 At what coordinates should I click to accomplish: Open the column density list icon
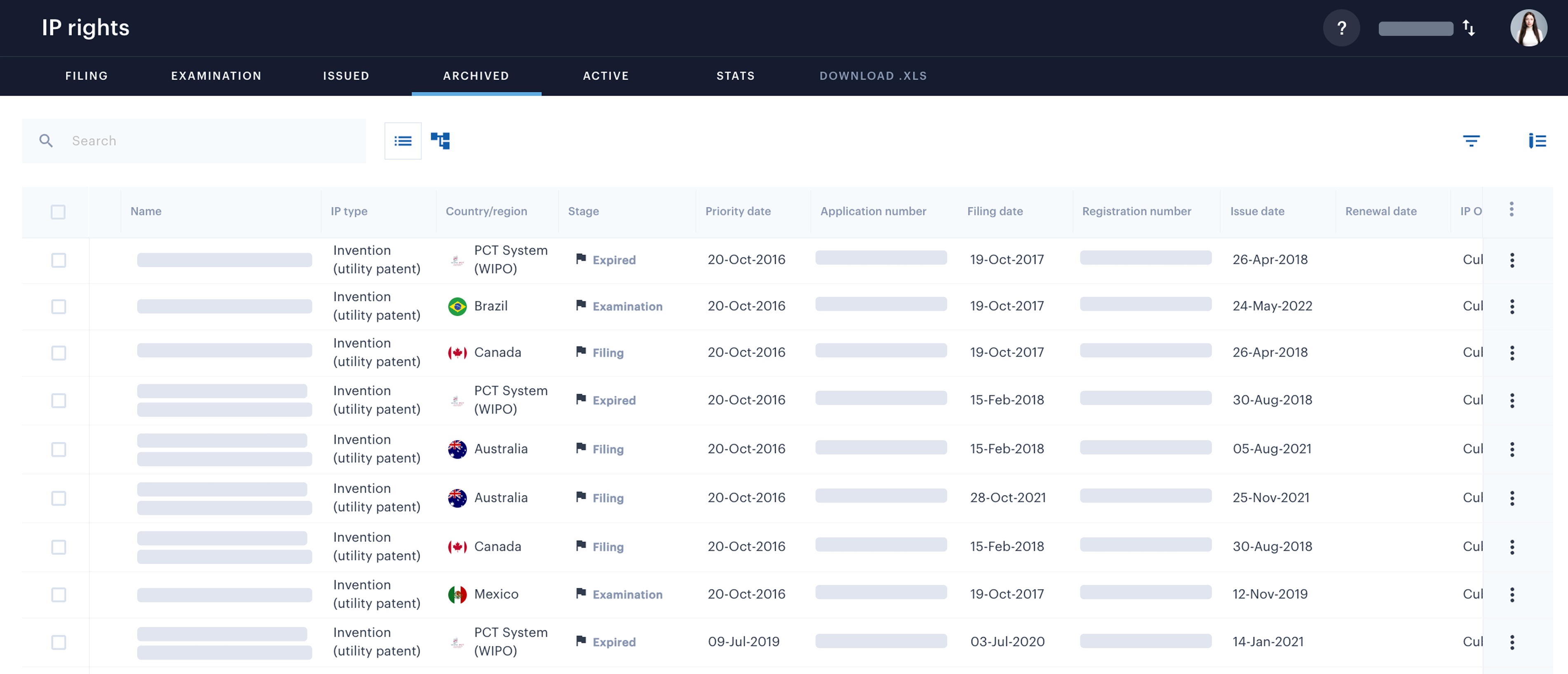point(1537,141)
